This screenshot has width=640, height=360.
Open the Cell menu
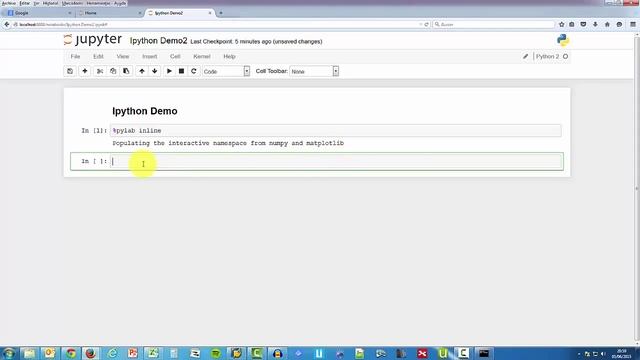click(175, 56)
